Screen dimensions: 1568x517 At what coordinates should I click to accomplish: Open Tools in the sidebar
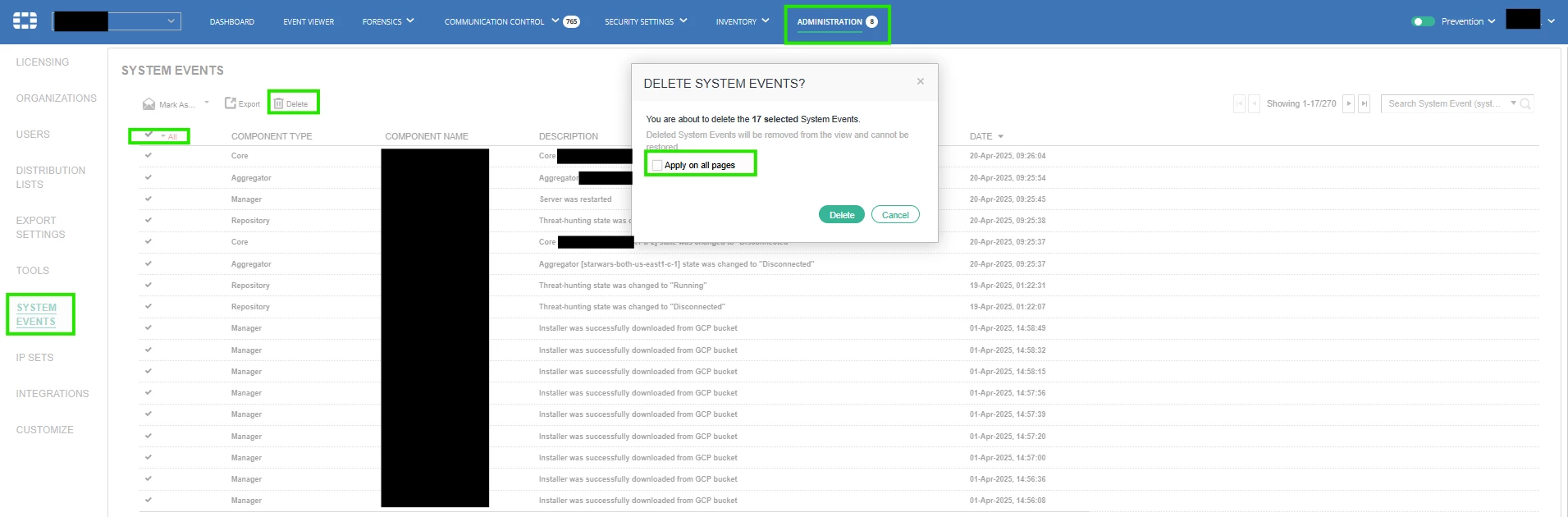33,271
